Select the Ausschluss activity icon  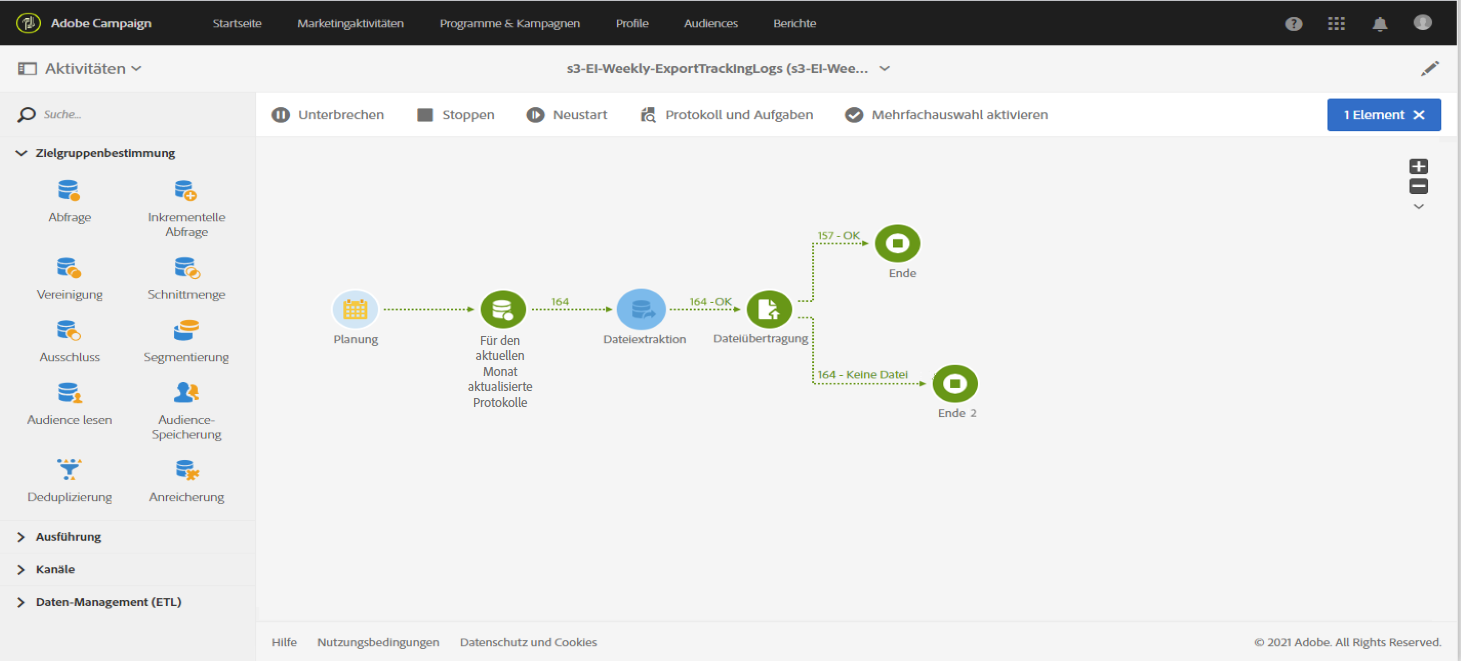tap(69, 330)
